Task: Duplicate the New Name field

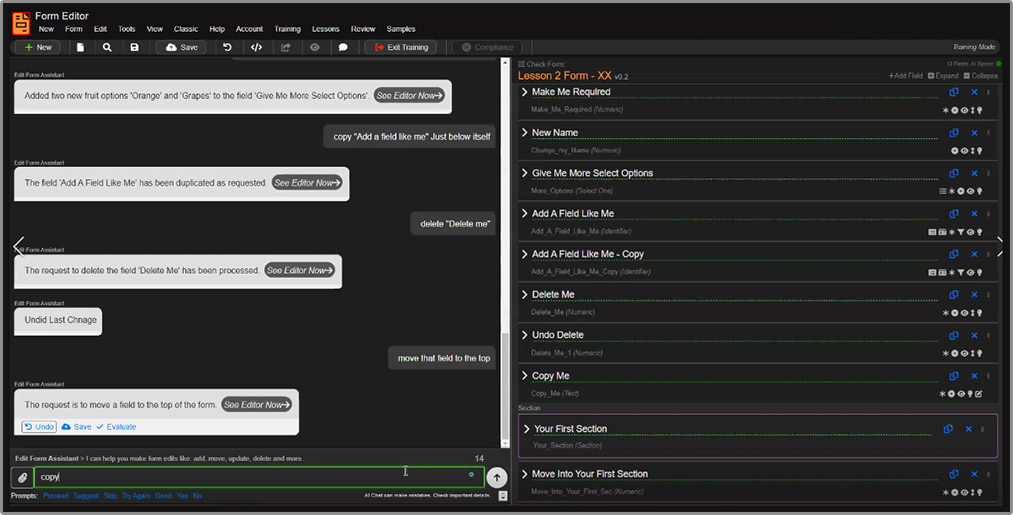Action: pyautogui.click(x=954, y=133)
